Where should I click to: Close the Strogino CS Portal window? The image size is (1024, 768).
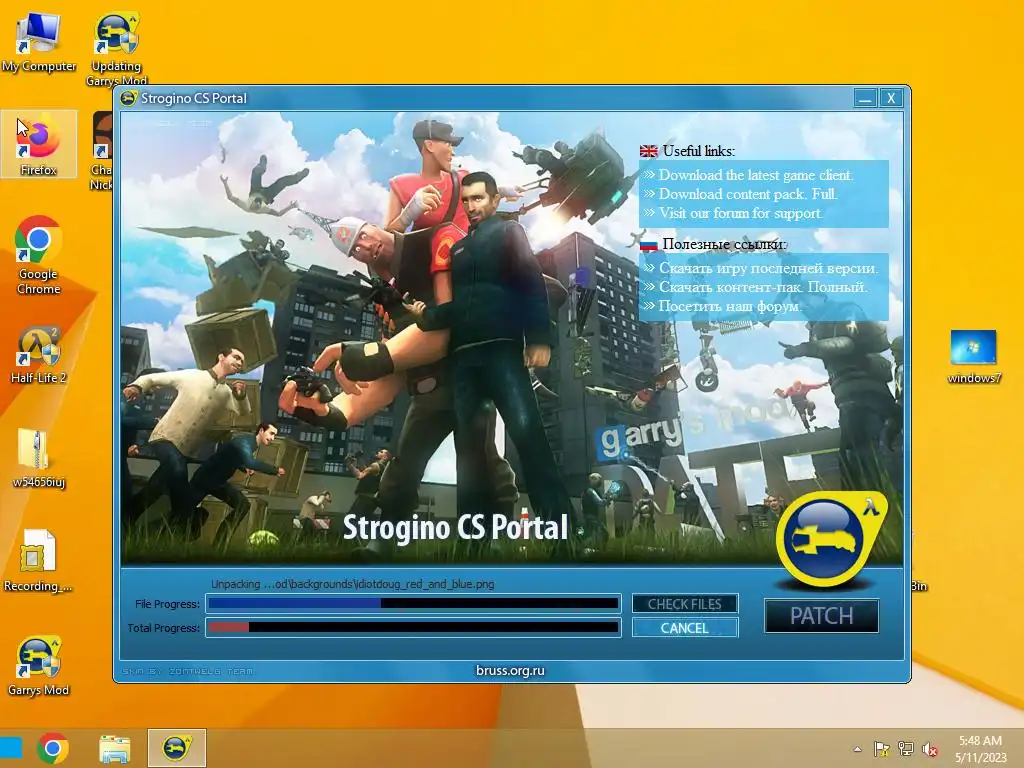(x=891, y=98)
